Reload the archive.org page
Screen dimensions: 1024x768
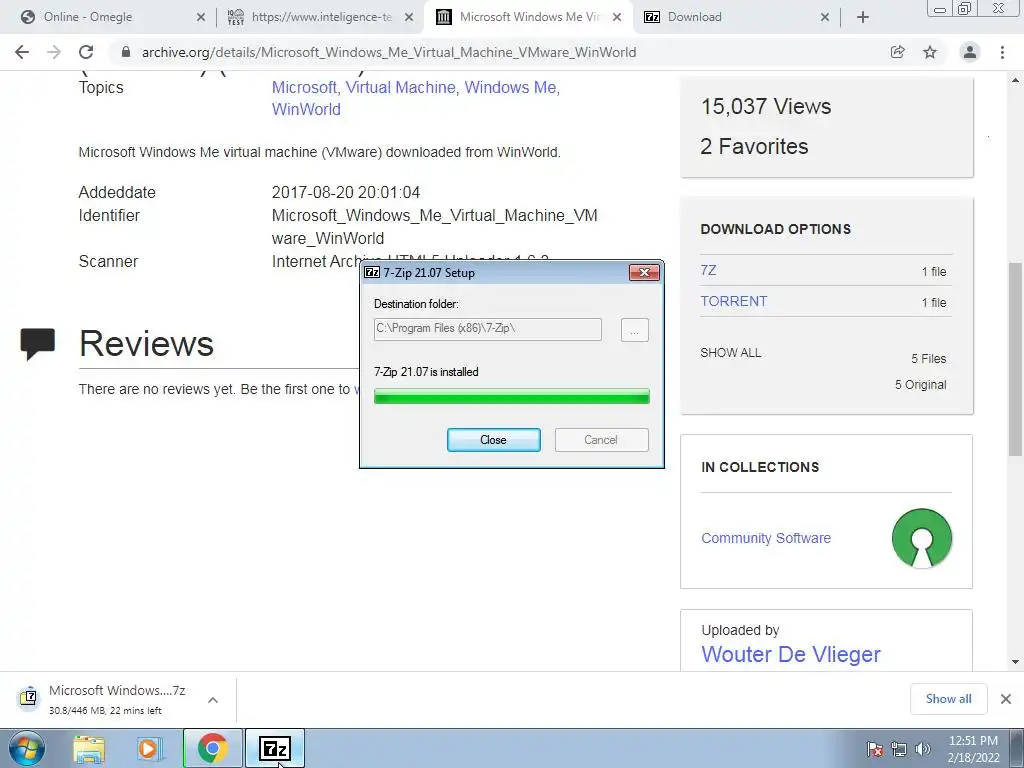[x=86, y=52]
